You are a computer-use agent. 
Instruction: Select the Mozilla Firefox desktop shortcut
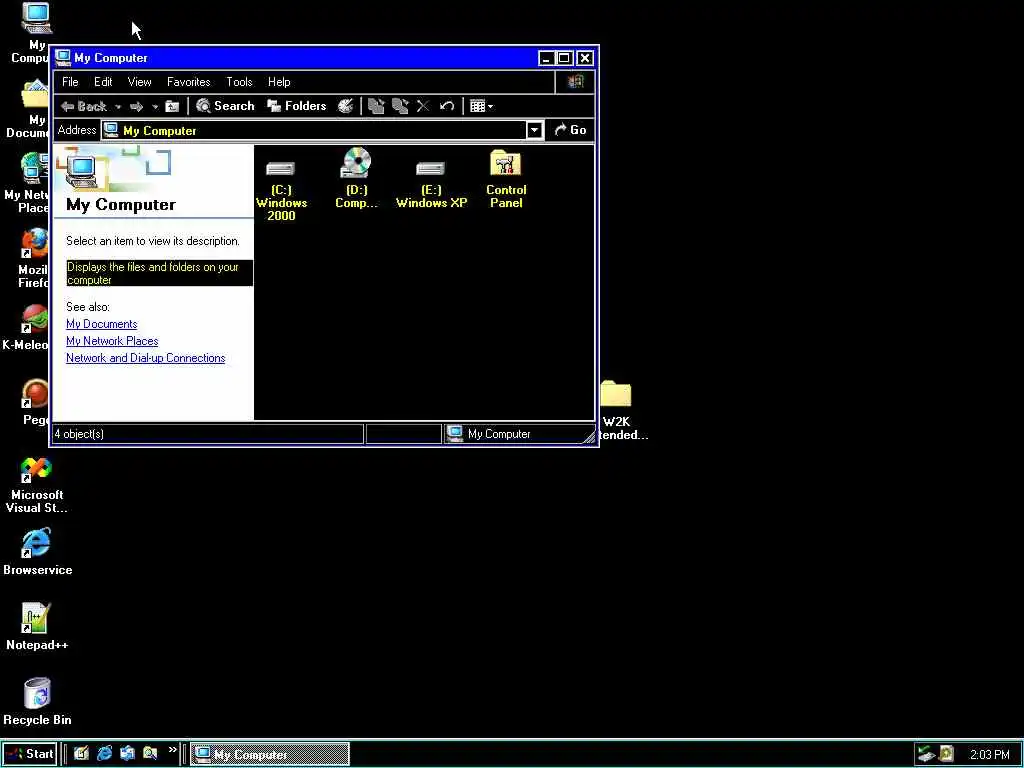[33, 259]
